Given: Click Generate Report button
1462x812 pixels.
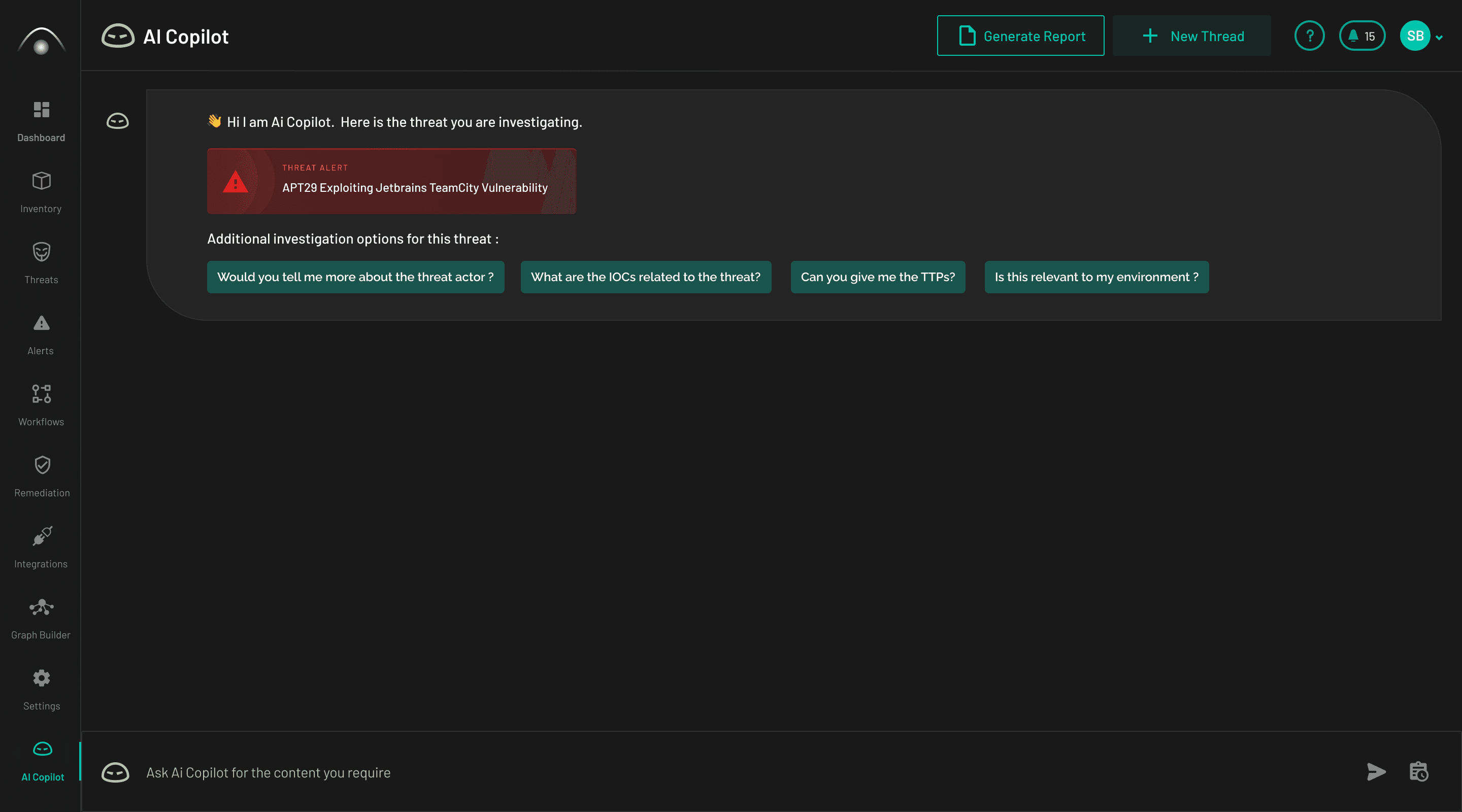Looking at the screenshot, I should [x=1021, y=35].
